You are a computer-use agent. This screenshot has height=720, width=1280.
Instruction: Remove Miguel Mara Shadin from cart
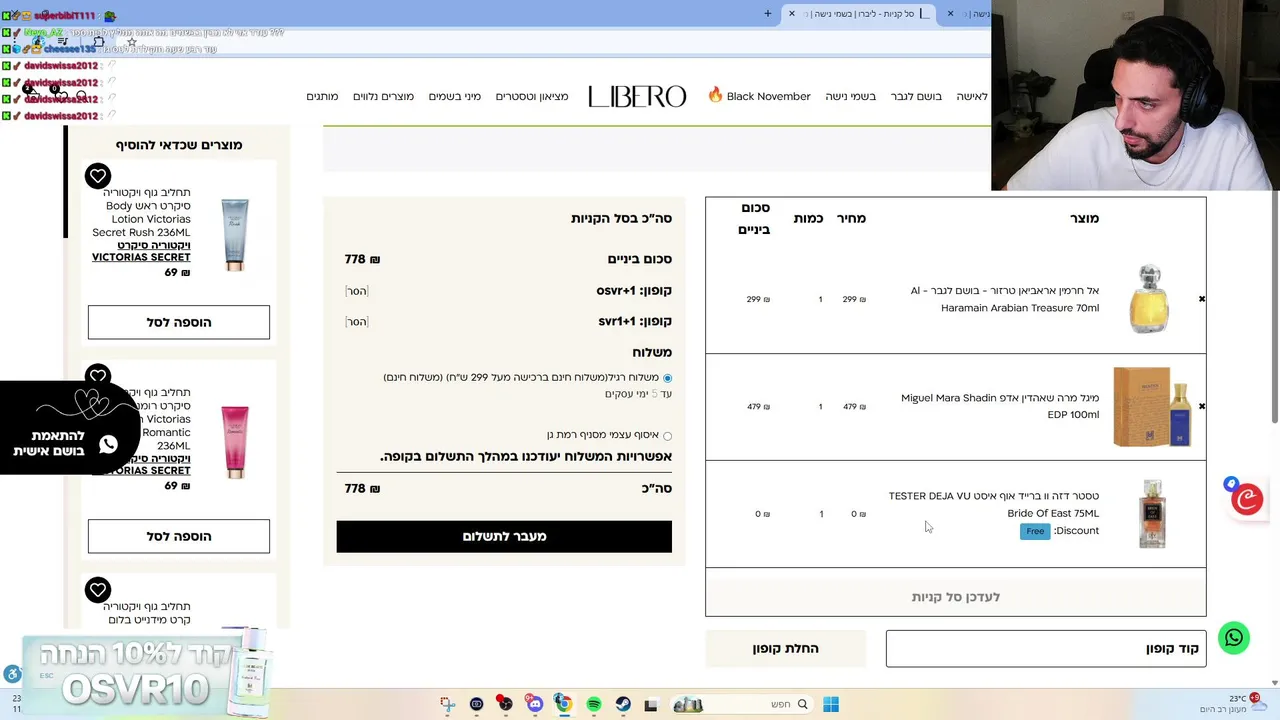pyautogui.click(x=1201, y=406)
